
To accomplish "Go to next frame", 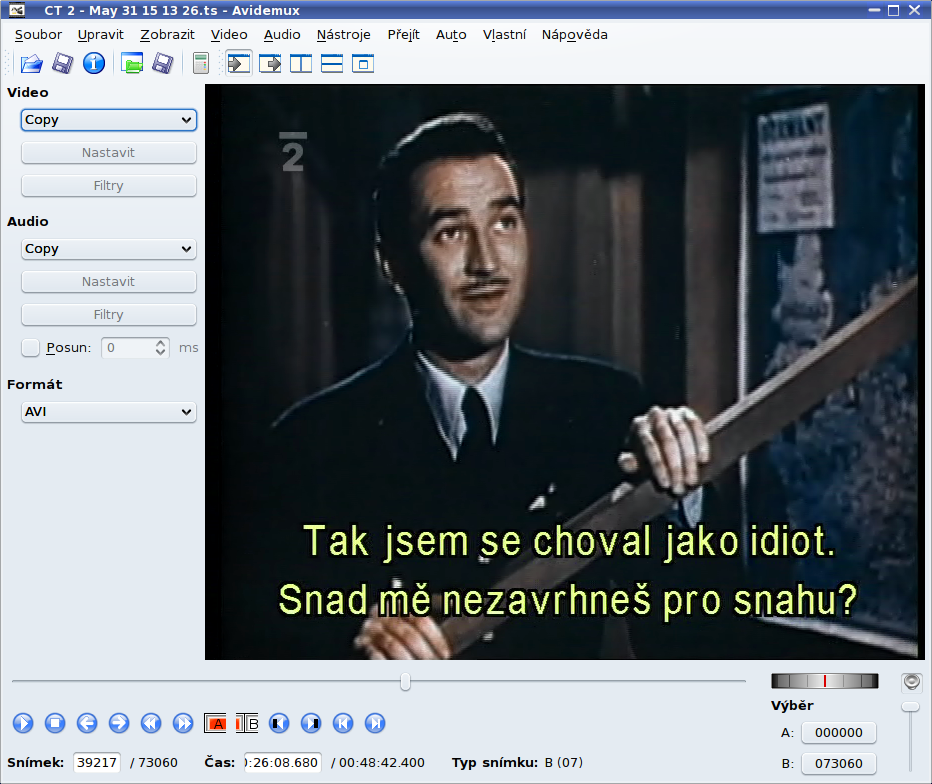I will [x=119, y=723].
